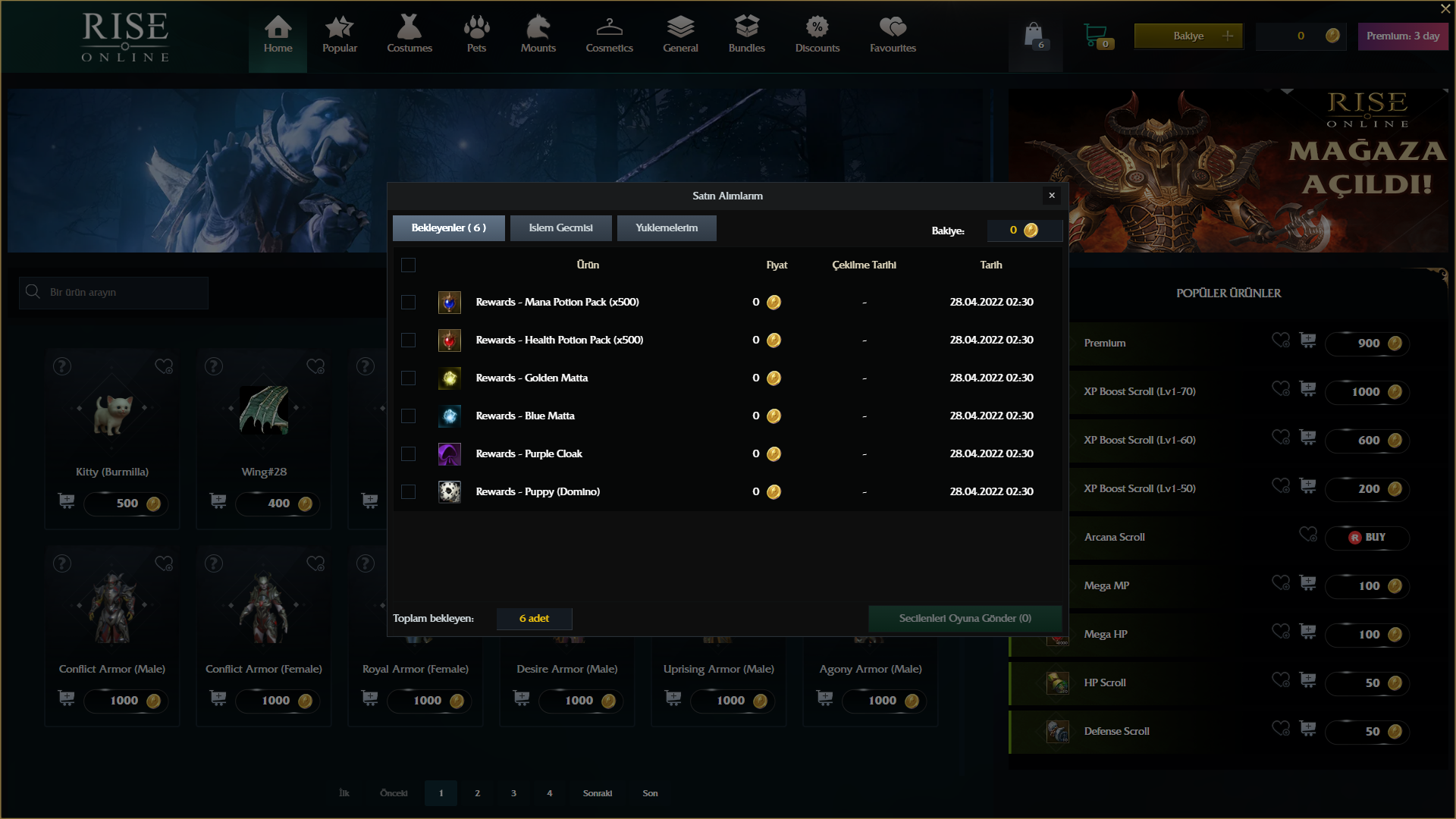Click Son last page link

tap(650, 793)
